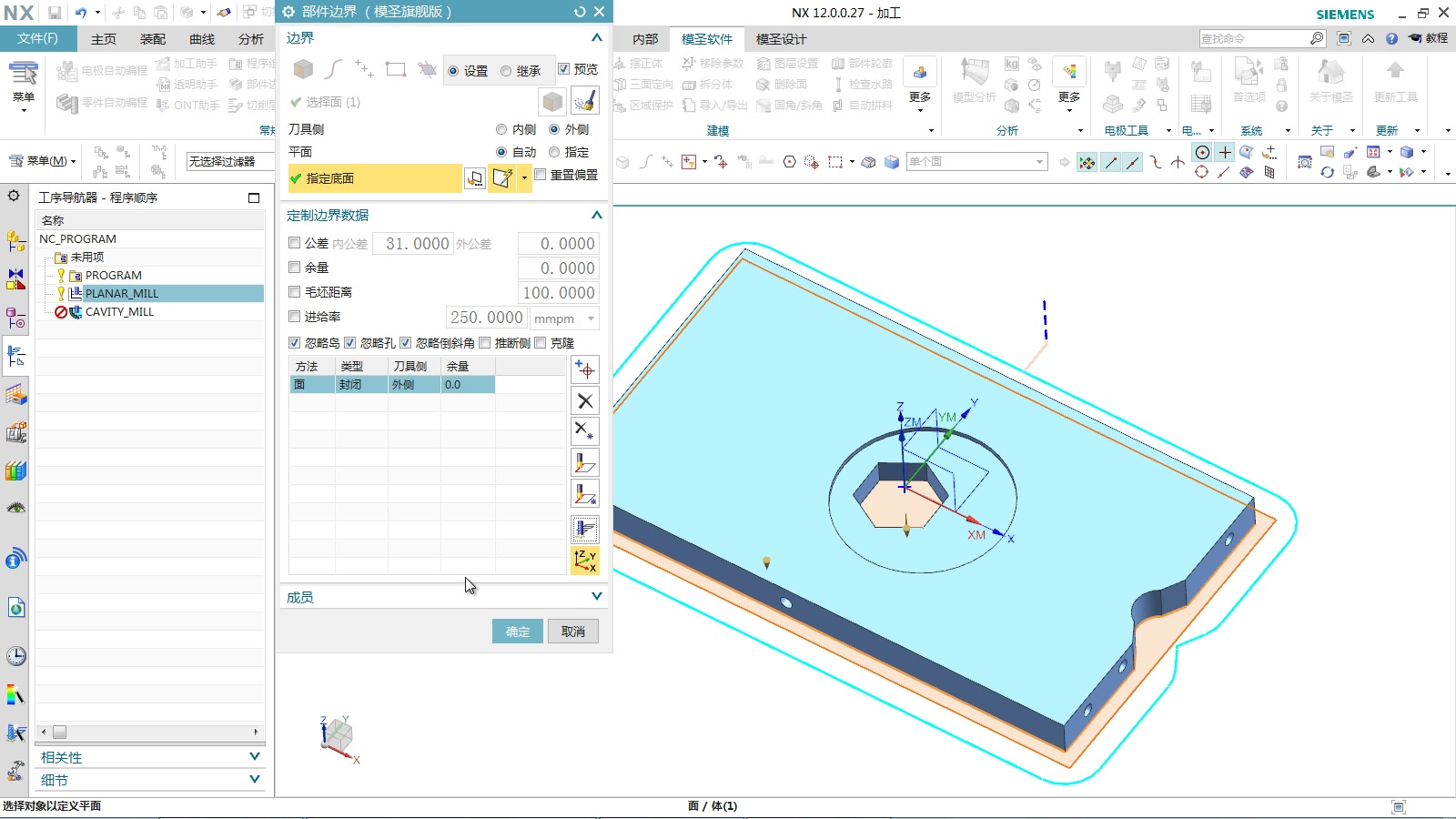Click the 确定 button
The image size is (1456, 819).
pyautogui.click(x=518, y=632)
